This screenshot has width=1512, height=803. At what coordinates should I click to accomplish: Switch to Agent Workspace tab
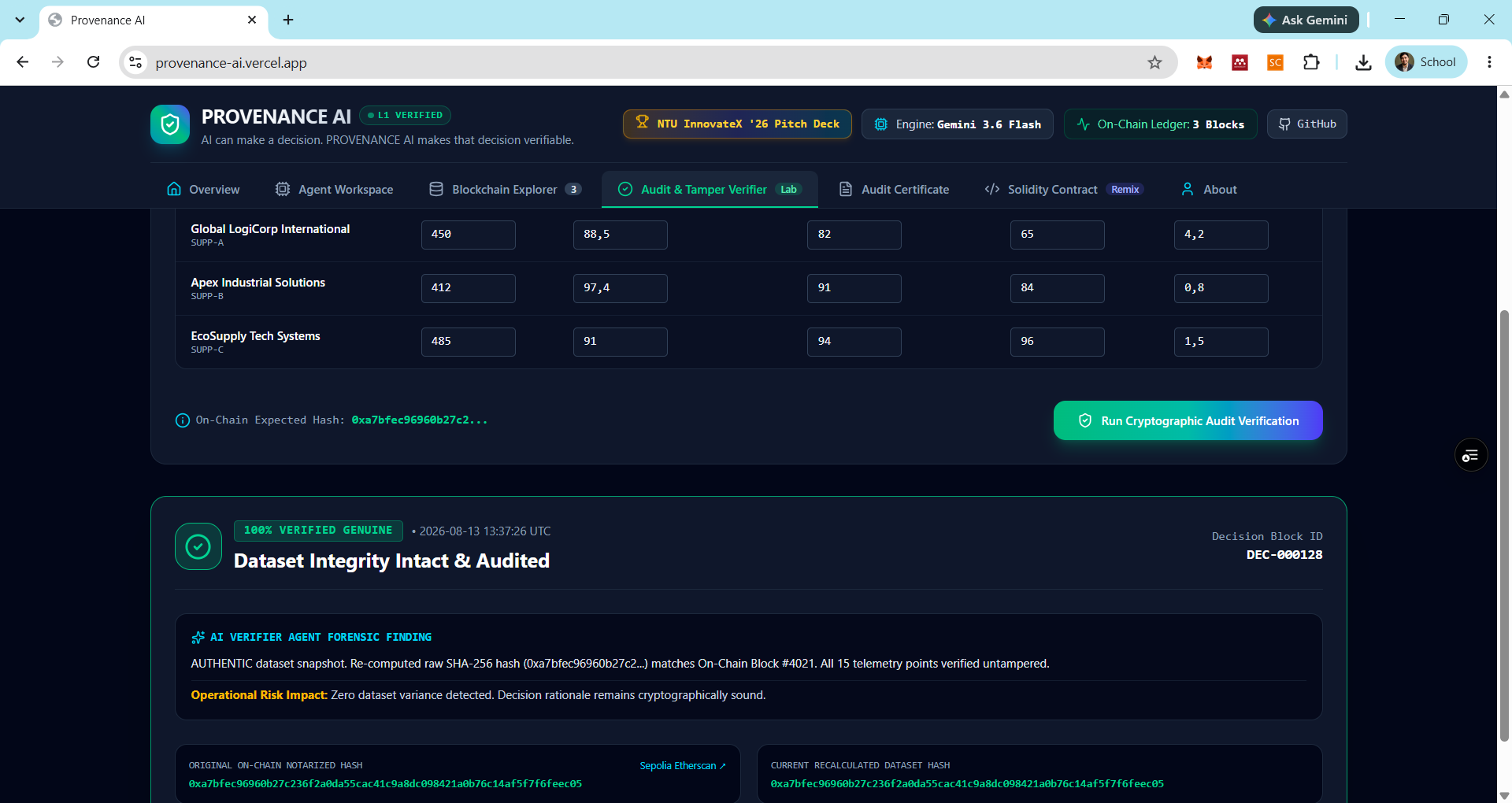[x=334, y=189]
